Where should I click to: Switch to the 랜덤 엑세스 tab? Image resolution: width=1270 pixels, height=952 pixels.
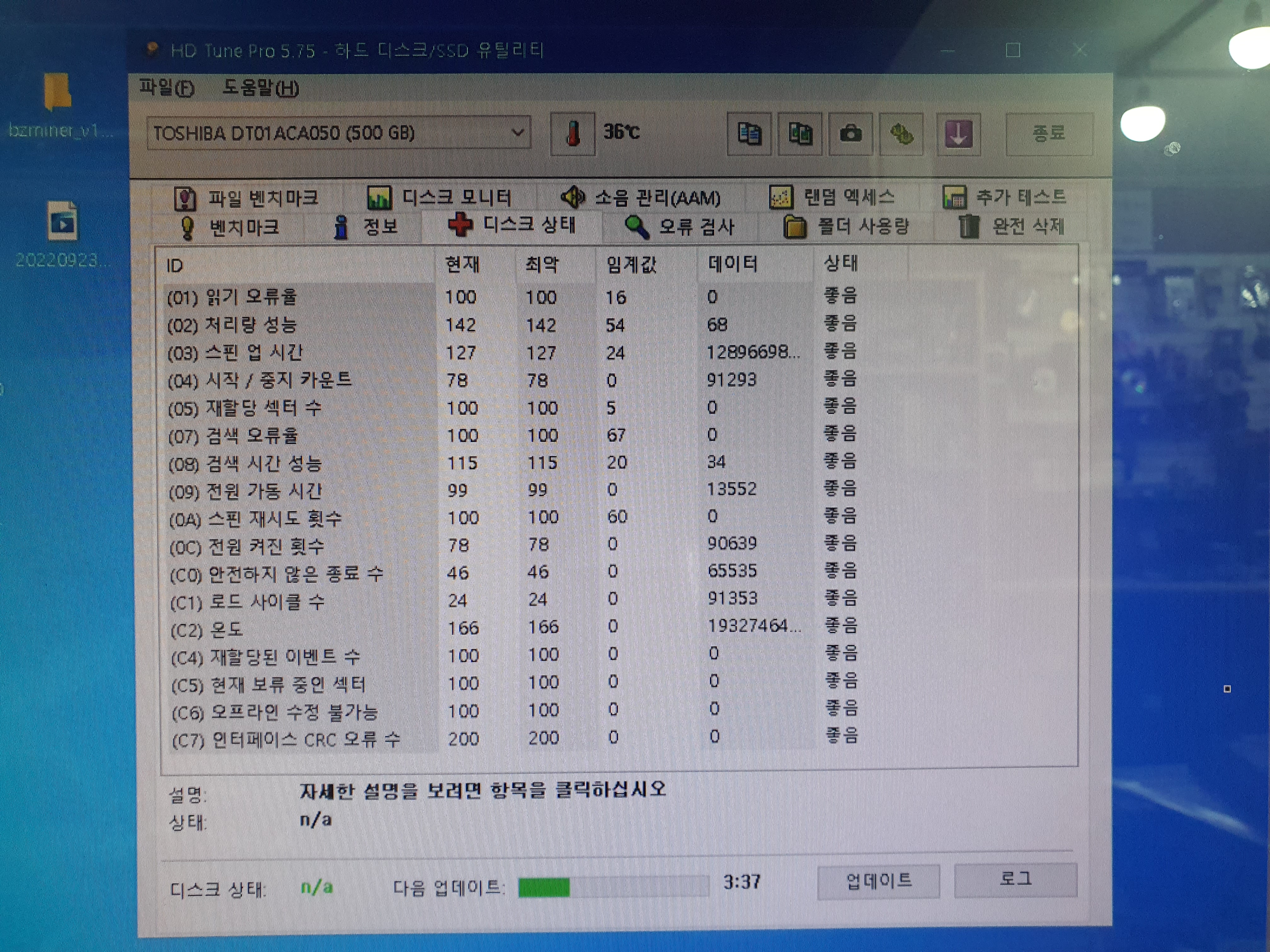832,197
